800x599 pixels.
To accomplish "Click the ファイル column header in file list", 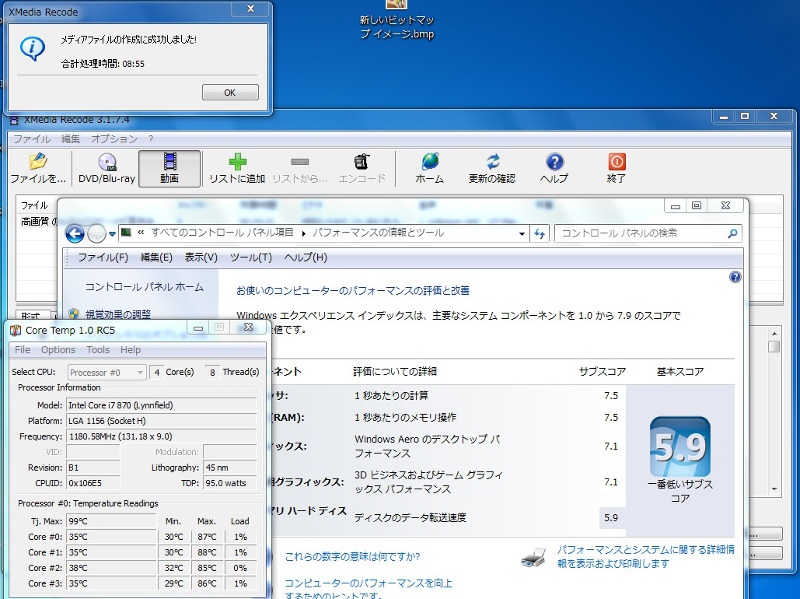I will click(x=35, y=205).
